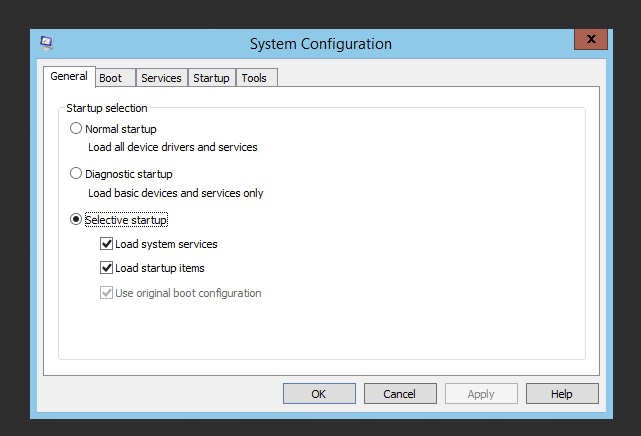Click the 'Load basic devices and services only' text
The image size is (641, 436).
[x=175, y=193]
